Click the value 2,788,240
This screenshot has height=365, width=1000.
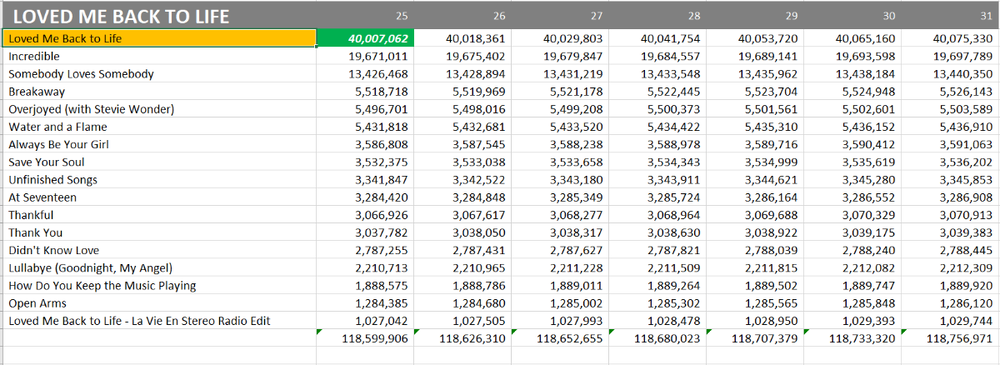pos(852,250)
